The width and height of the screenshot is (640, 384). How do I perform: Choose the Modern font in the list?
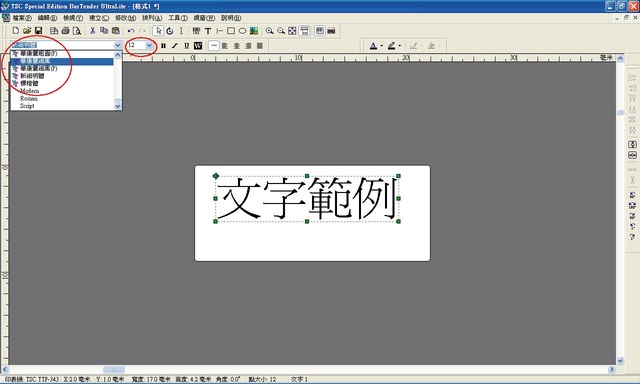tap(62, 91)
